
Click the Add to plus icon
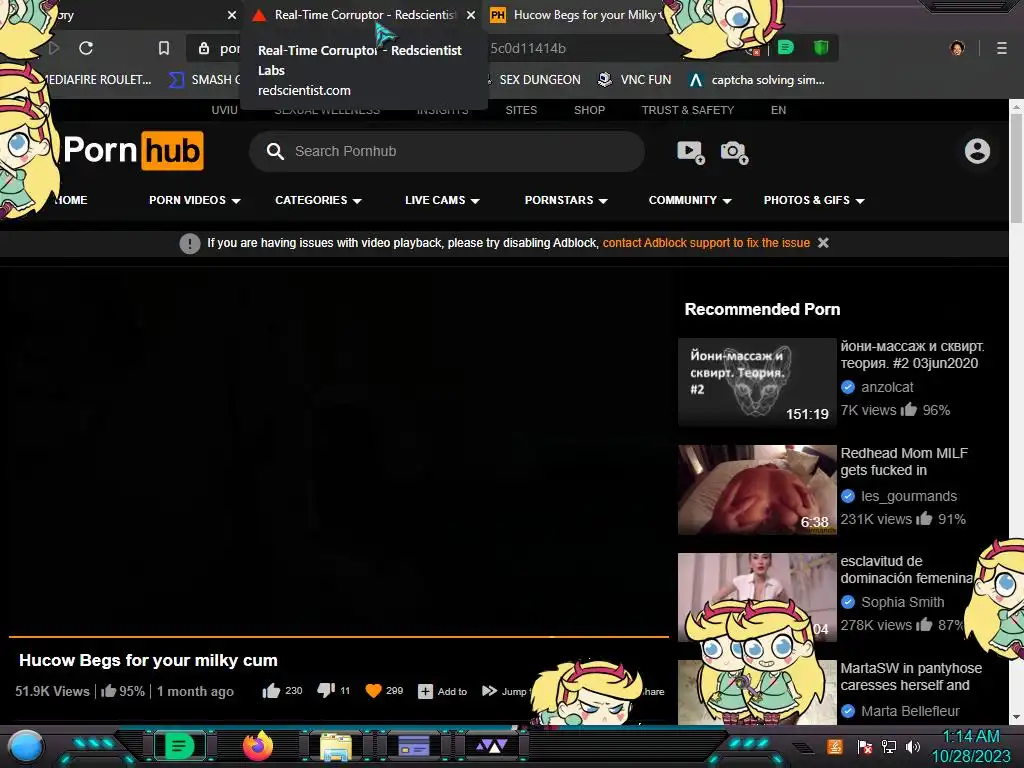[x=425, y=691]
